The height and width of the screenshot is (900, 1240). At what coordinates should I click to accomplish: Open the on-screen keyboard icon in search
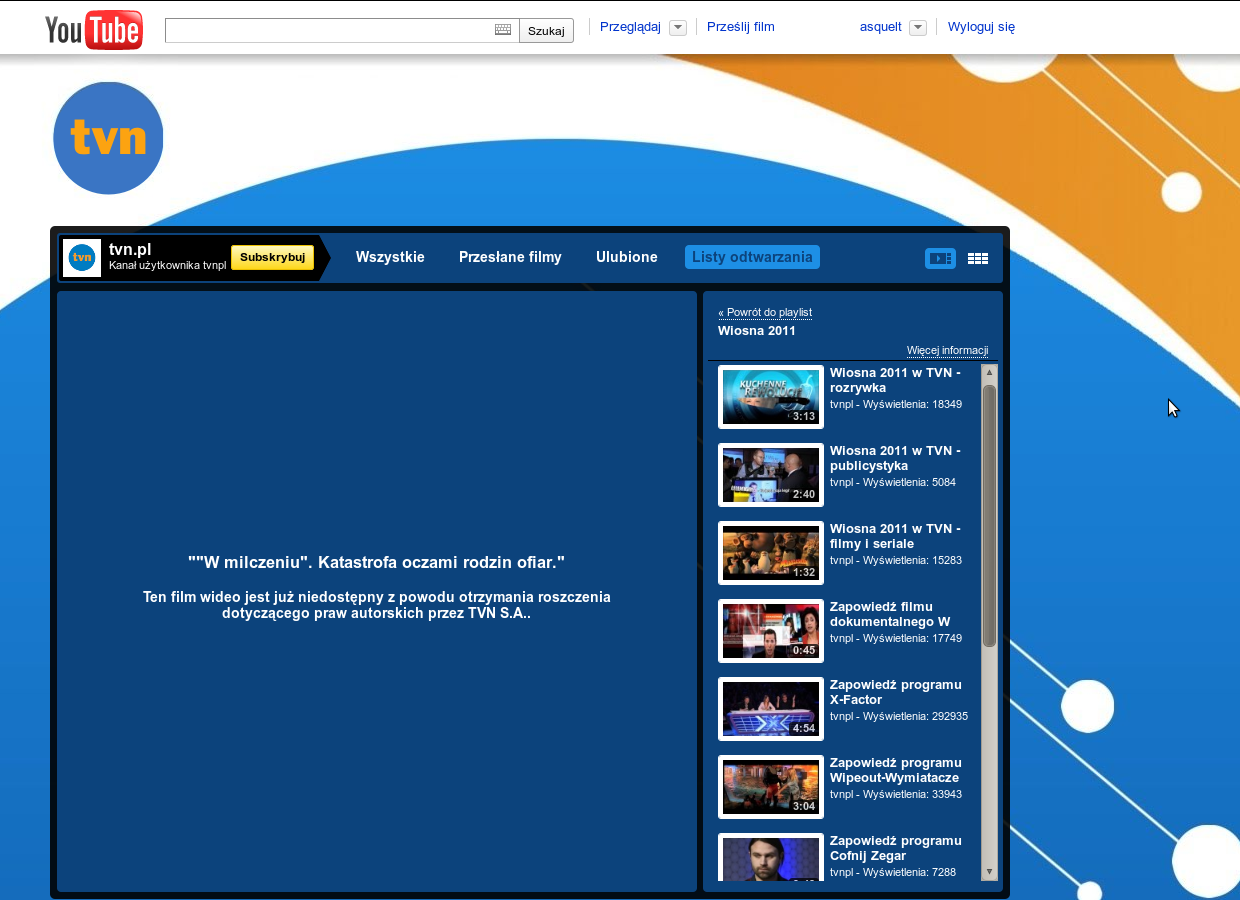pyautogui.click(x=503, y=30)
